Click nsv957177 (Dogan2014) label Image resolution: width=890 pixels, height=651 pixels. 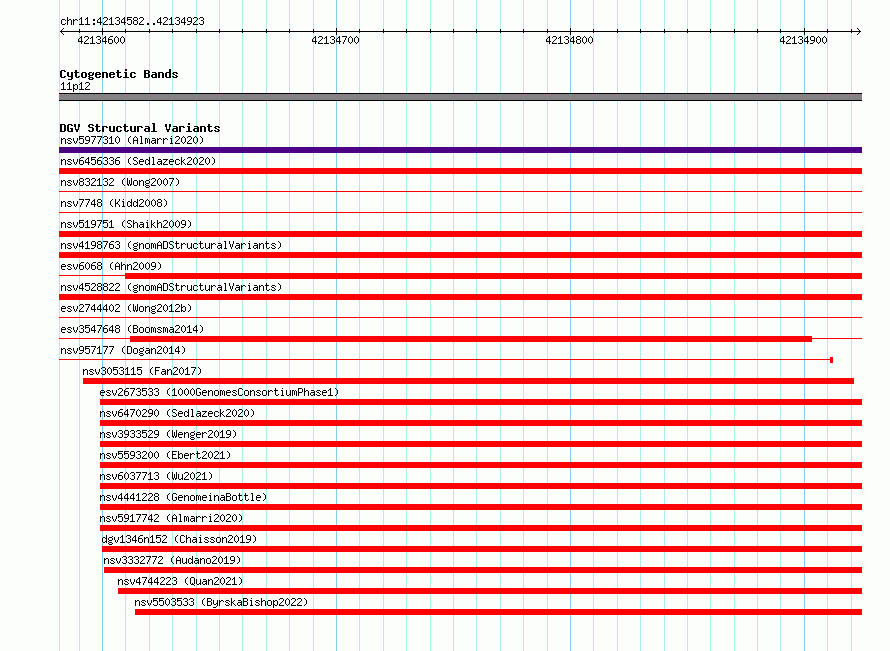pyautogui.click(x=123, y=350)
